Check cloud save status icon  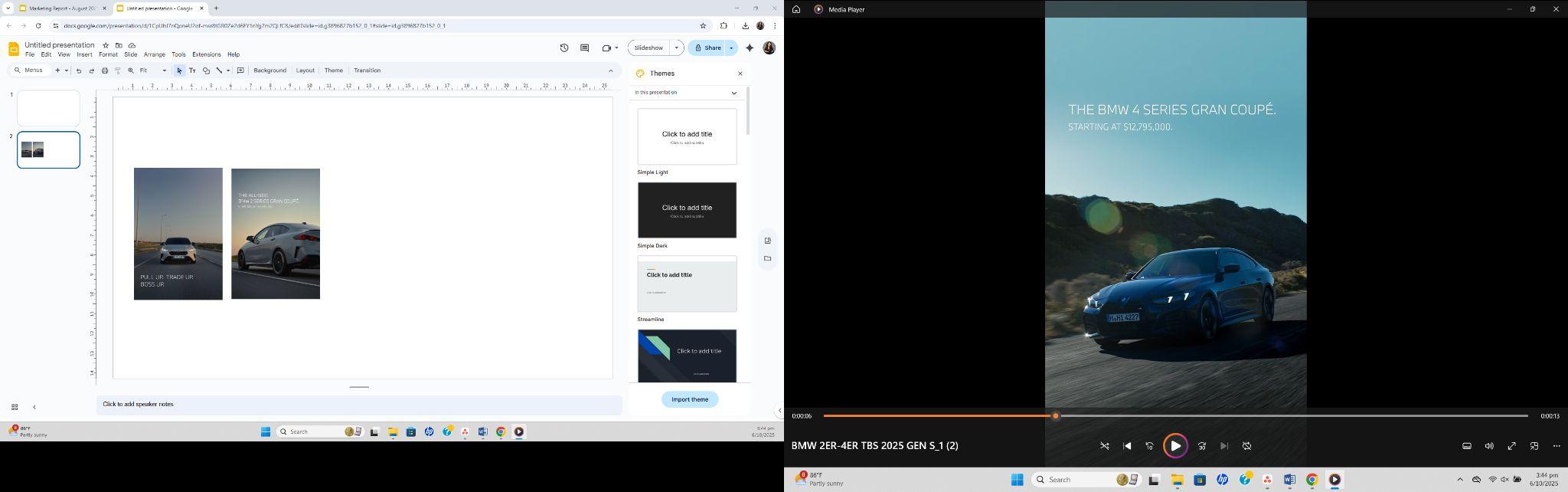point(132,45)
